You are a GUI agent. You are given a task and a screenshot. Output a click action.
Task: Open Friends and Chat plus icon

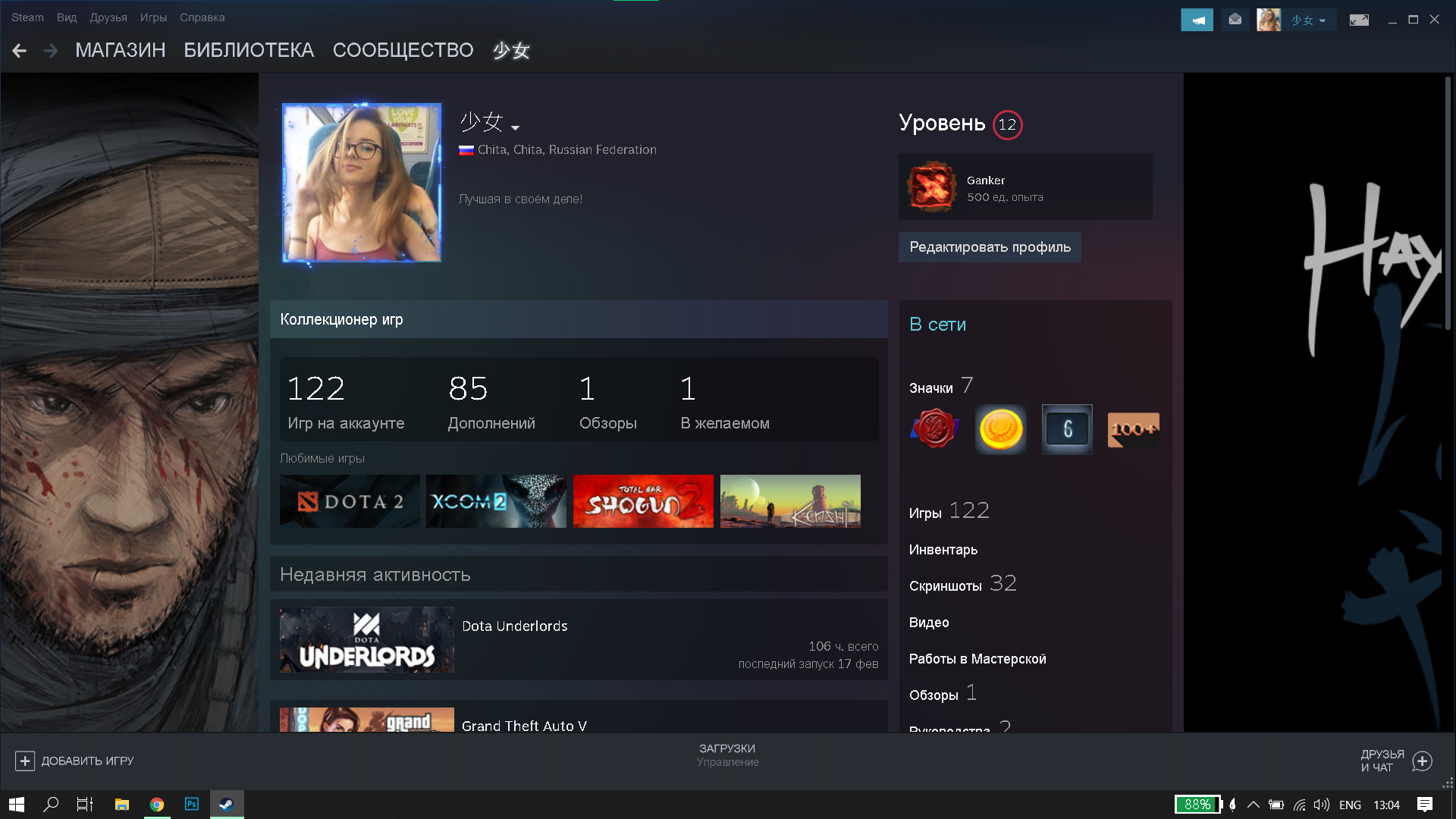coord(1423,761)
